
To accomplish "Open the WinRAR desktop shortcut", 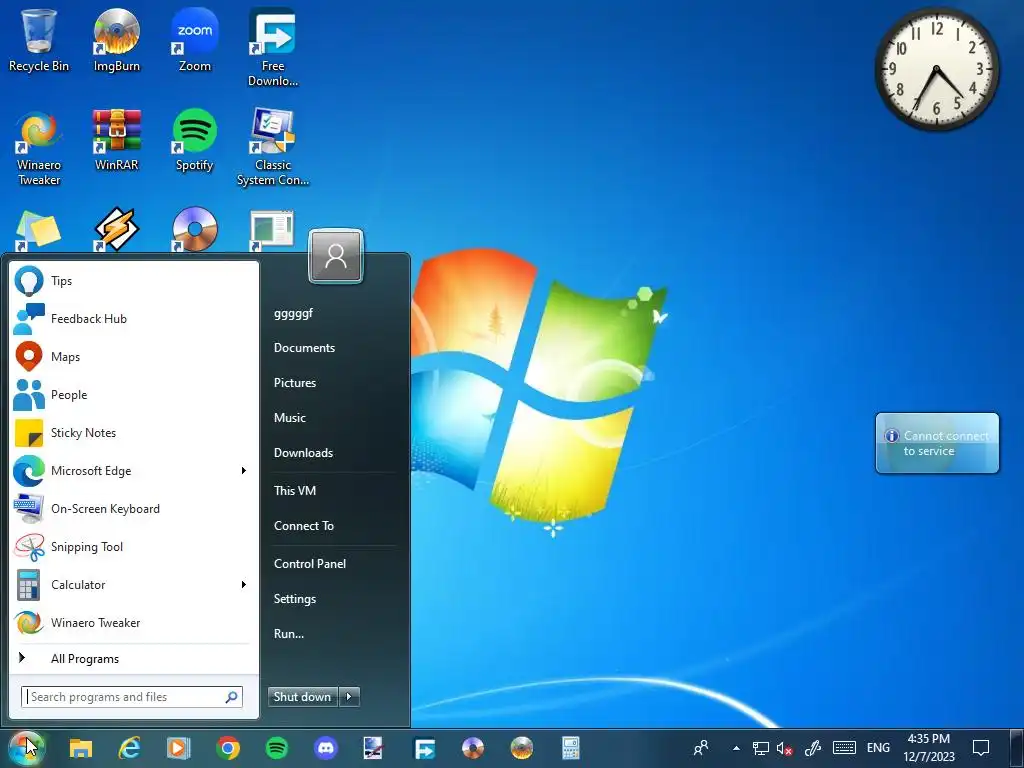I will (116, 140).
